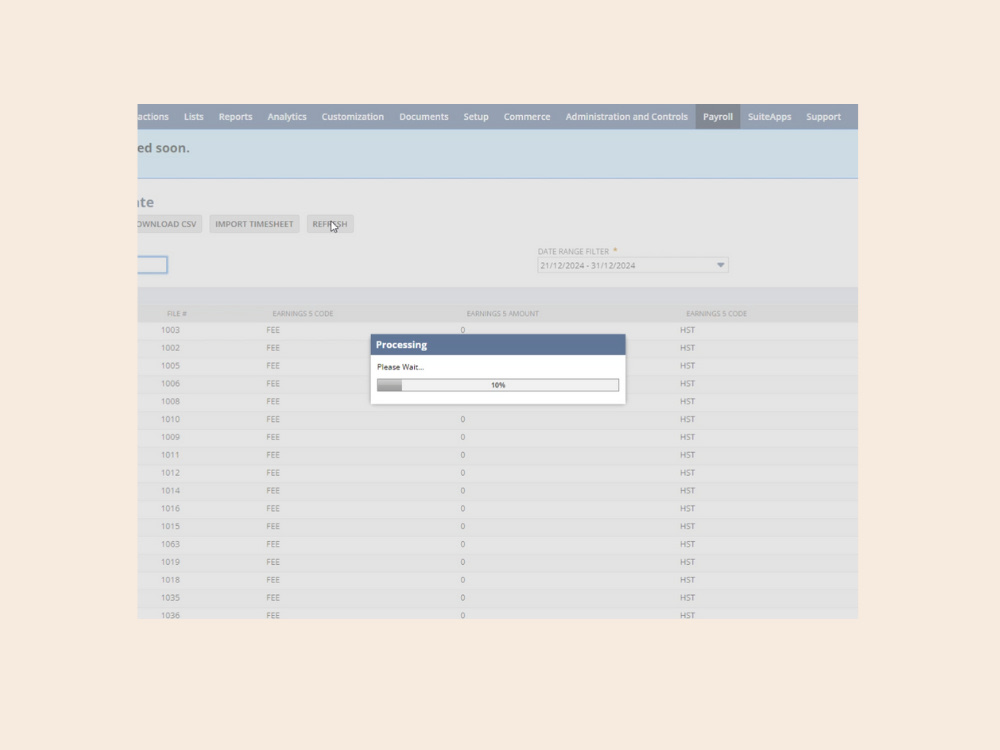Image resolution: width=1000 pixels, height=750 pixels.
Task: Select file number 1063 cell
Action: [x=170, y=544]
